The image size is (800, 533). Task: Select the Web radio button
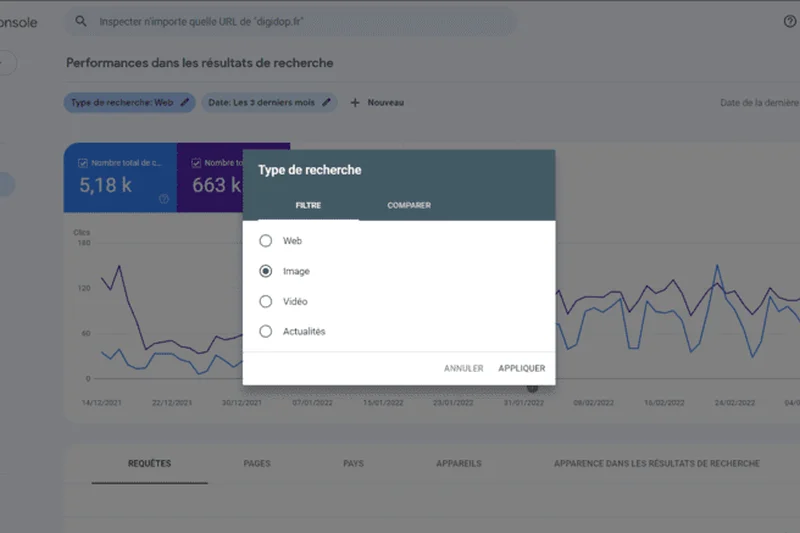pyautogui.click(x=265, y=241)
